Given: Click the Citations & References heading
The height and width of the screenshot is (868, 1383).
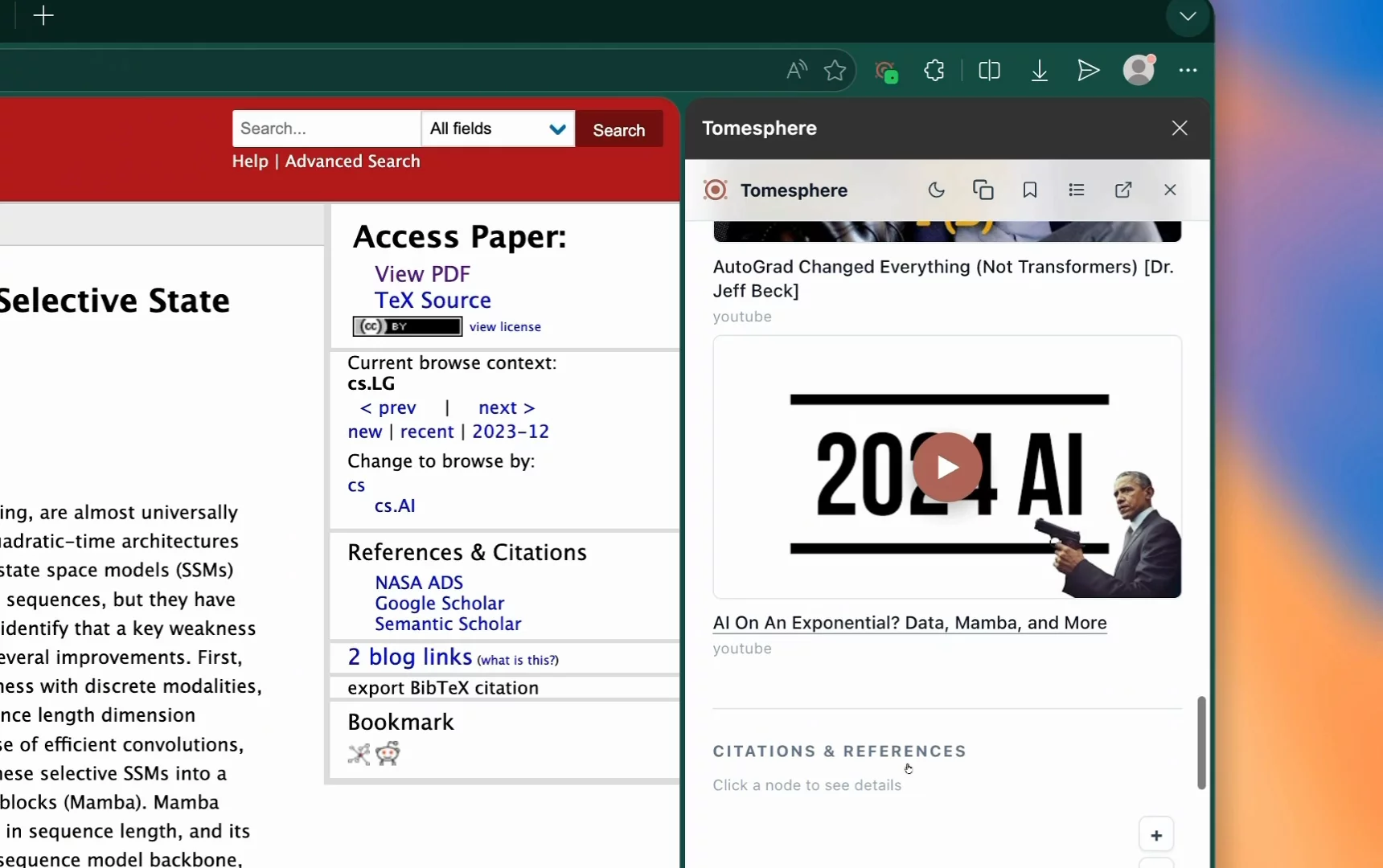Looking at the screenshot, I should (x=839, y=751).
